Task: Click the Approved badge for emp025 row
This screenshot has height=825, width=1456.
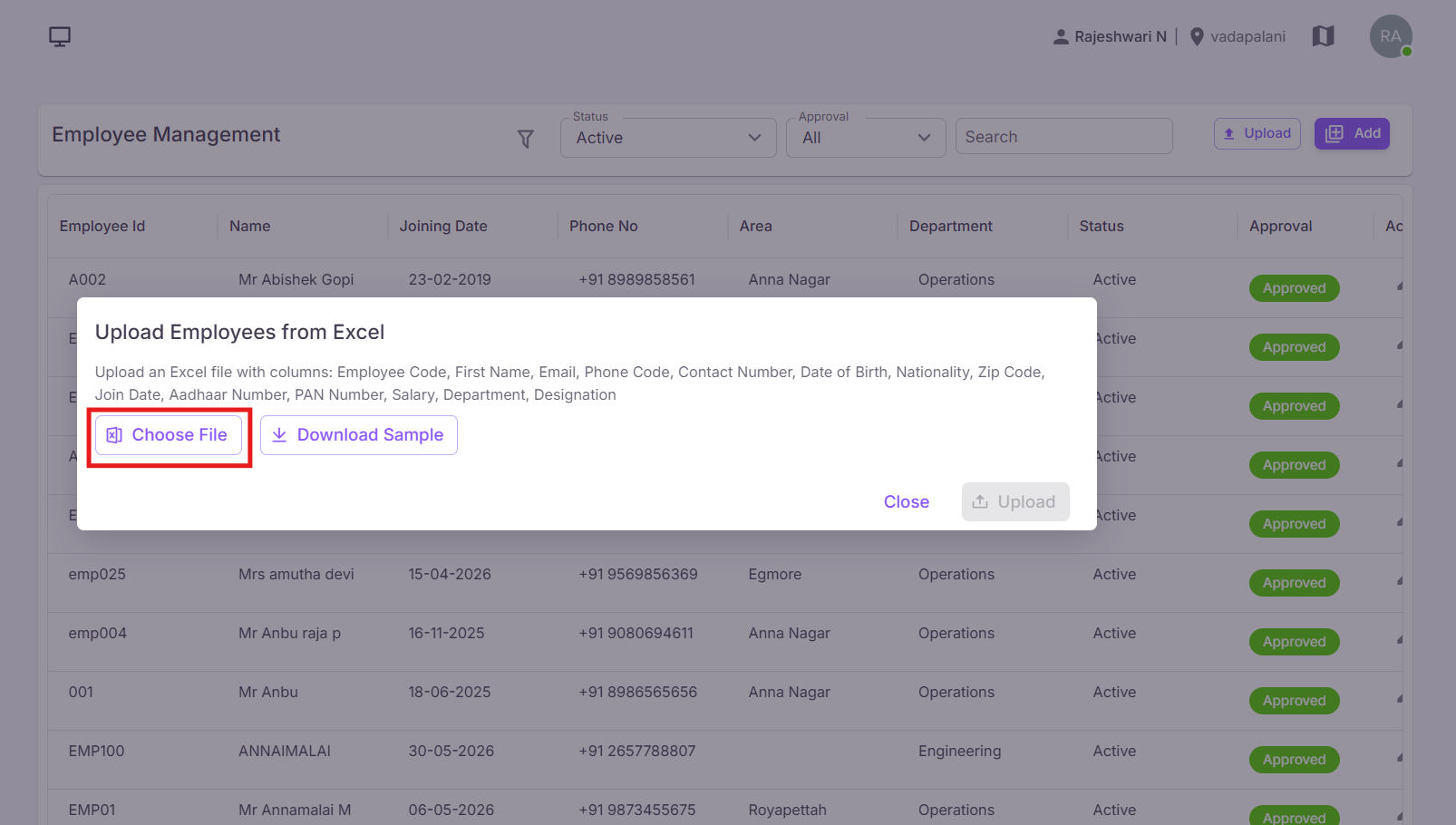Action: click(1294, 583)
